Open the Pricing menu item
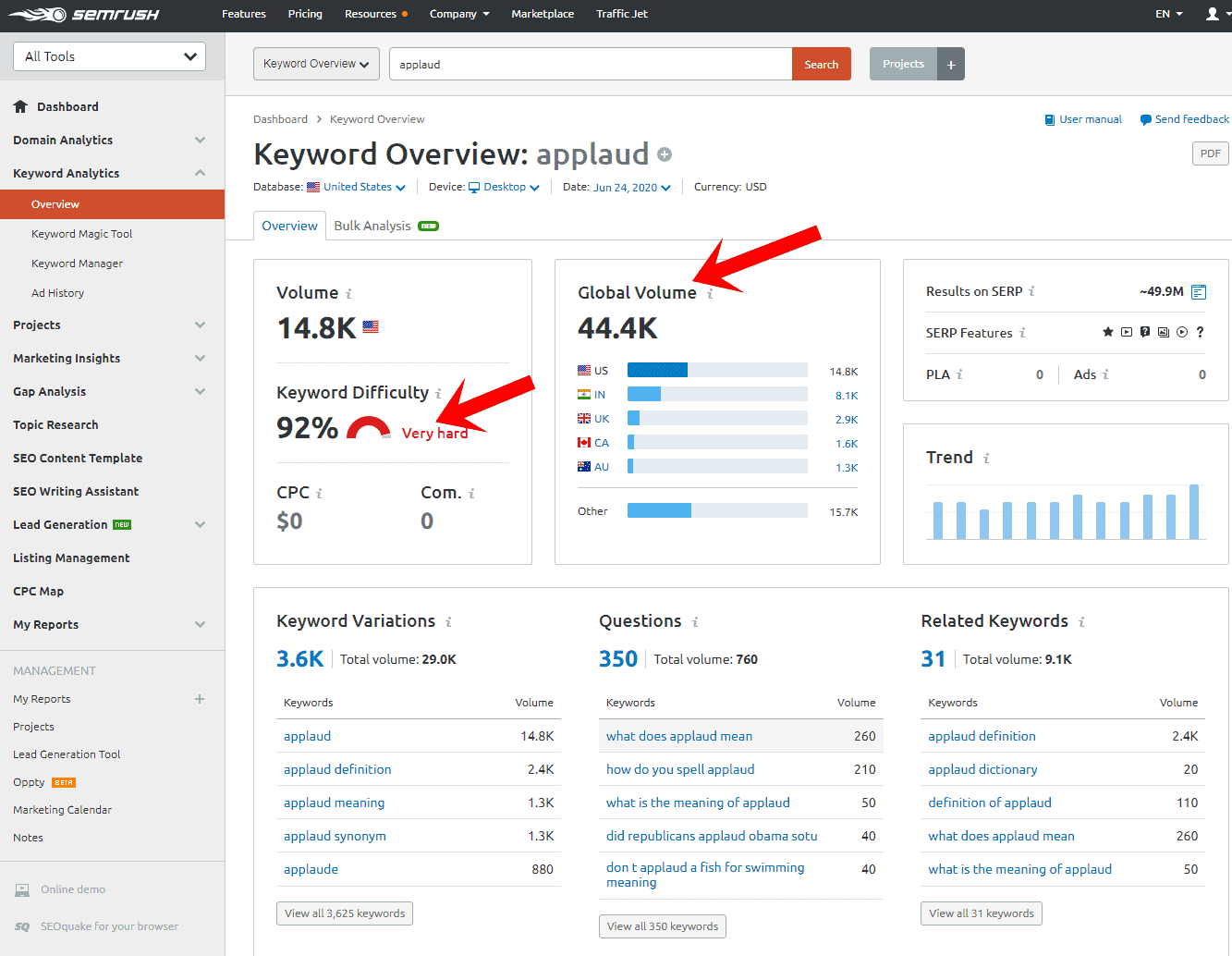The width and height of the screenshot is (1232, 956). 305,14
